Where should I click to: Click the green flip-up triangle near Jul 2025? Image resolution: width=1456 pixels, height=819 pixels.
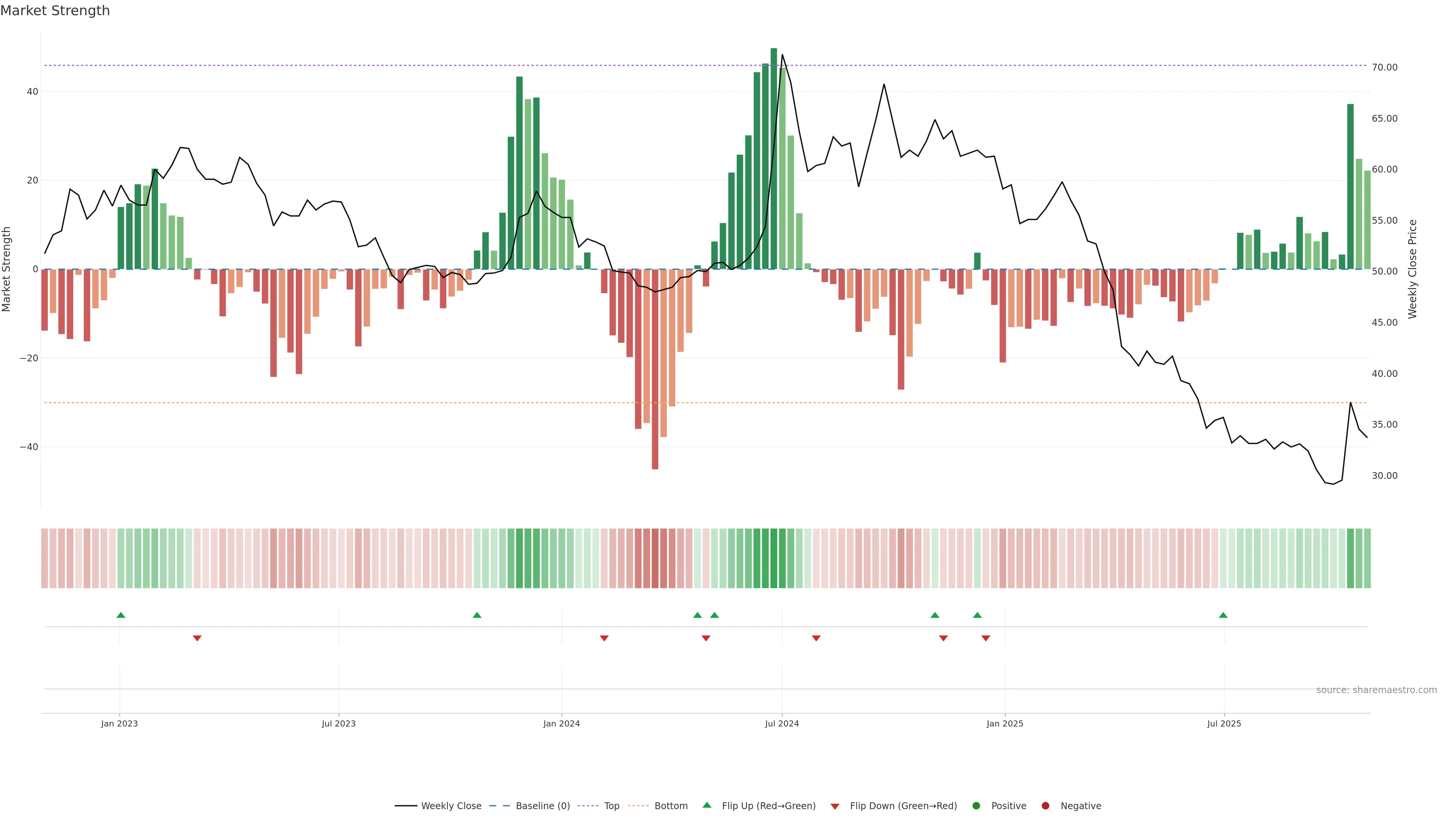(1223, 615)
